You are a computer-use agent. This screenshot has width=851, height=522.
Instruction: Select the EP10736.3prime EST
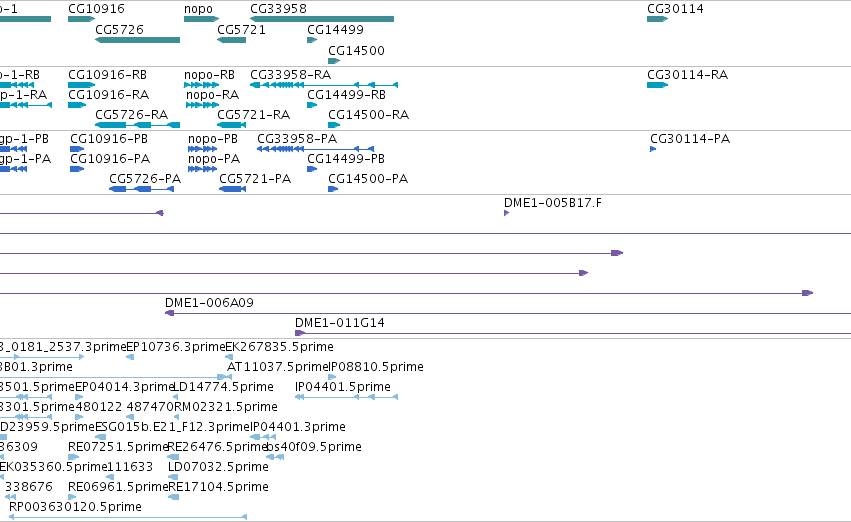(x=130, y=357)
